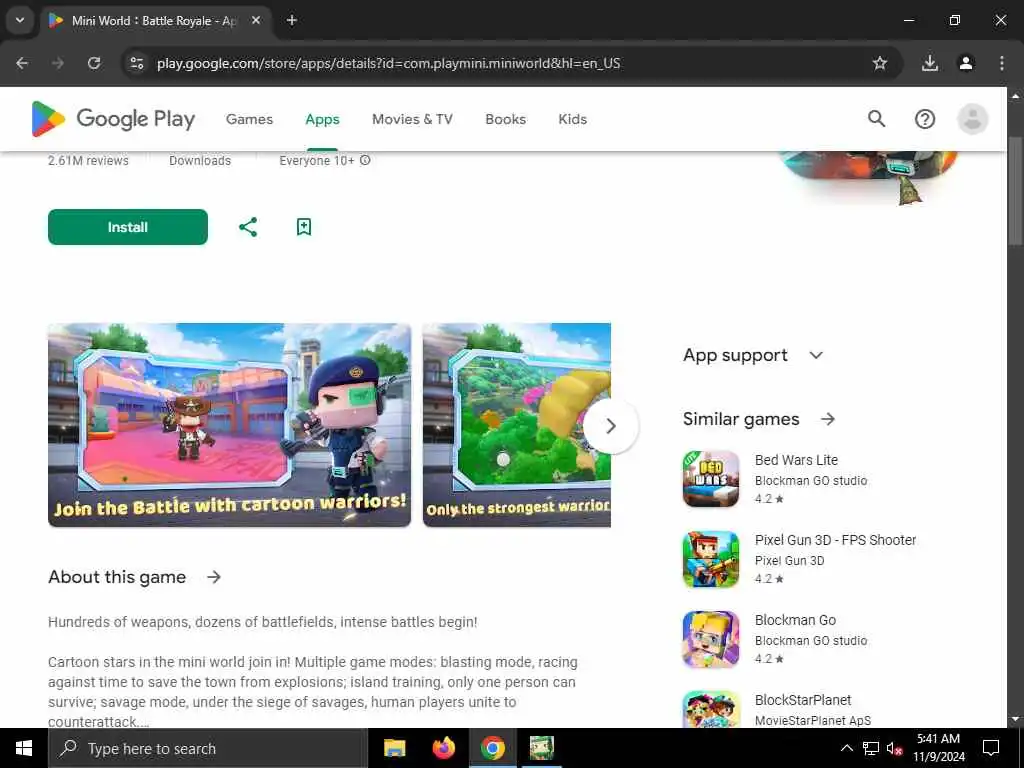Open 'Join the Battle' screenshot thumbnail
The image size is (1024, 768).
tap(229, 424)
